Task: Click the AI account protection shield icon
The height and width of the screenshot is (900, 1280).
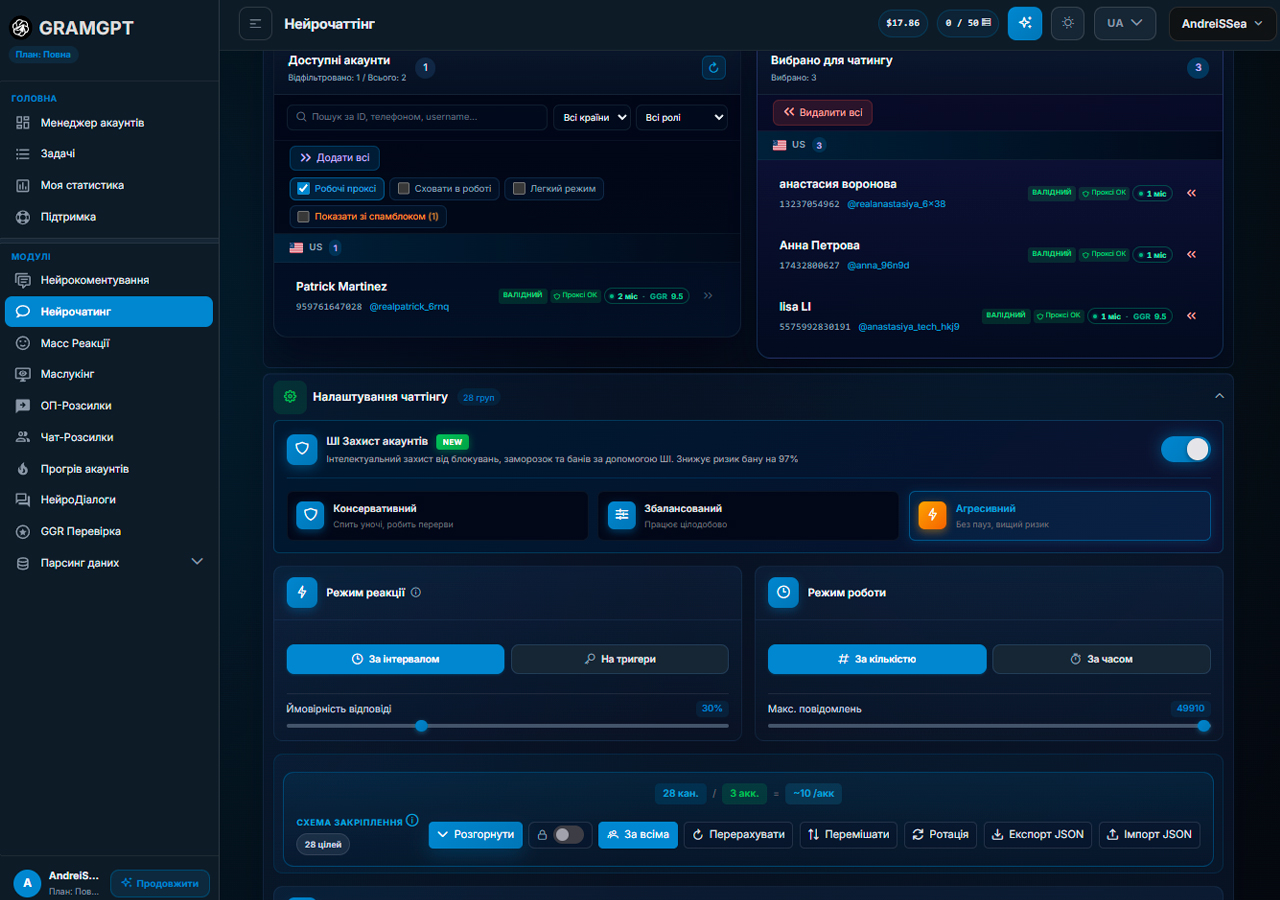Action: pos(302,449)
